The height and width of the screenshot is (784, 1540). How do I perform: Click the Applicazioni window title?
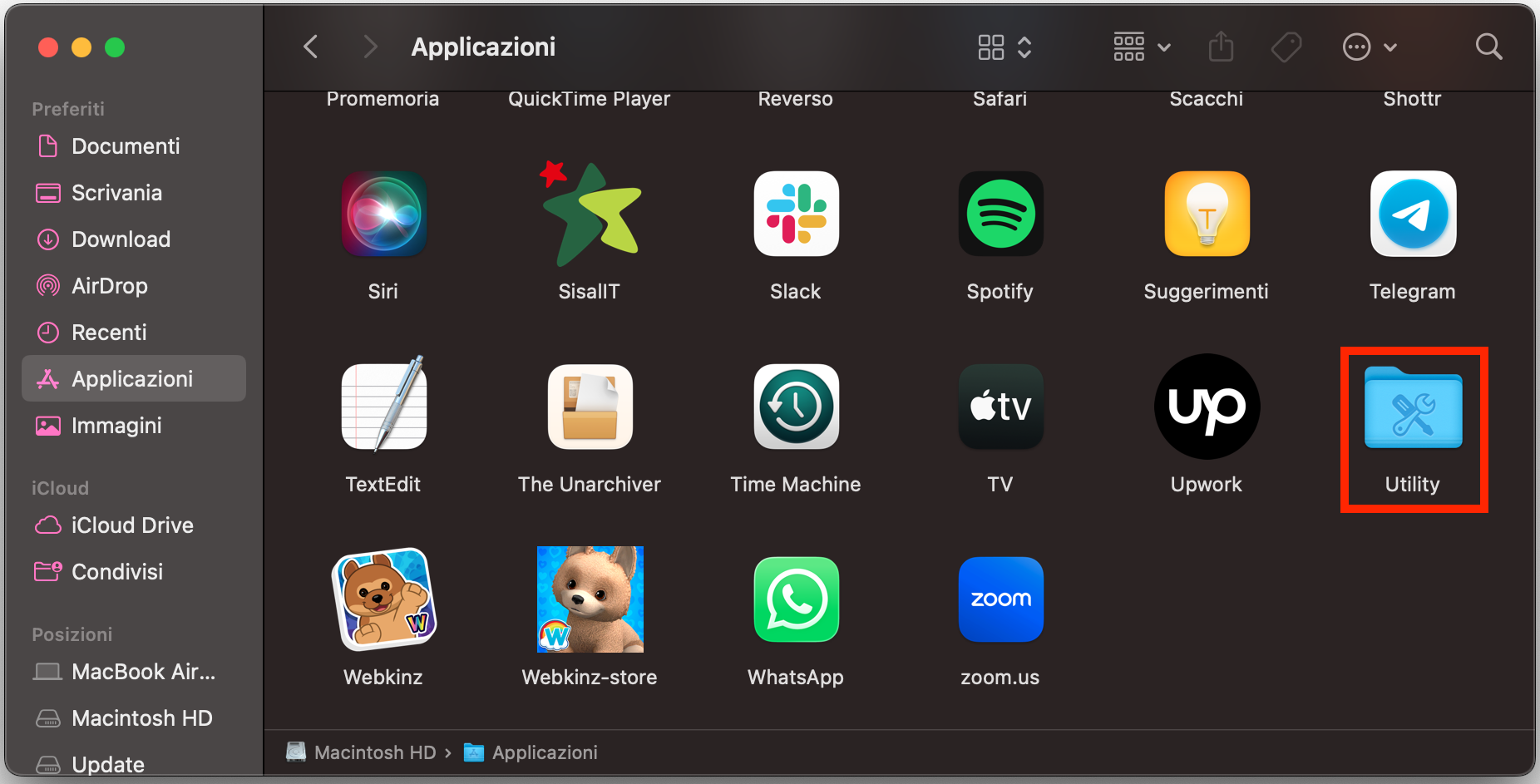[x=483, y=47]
